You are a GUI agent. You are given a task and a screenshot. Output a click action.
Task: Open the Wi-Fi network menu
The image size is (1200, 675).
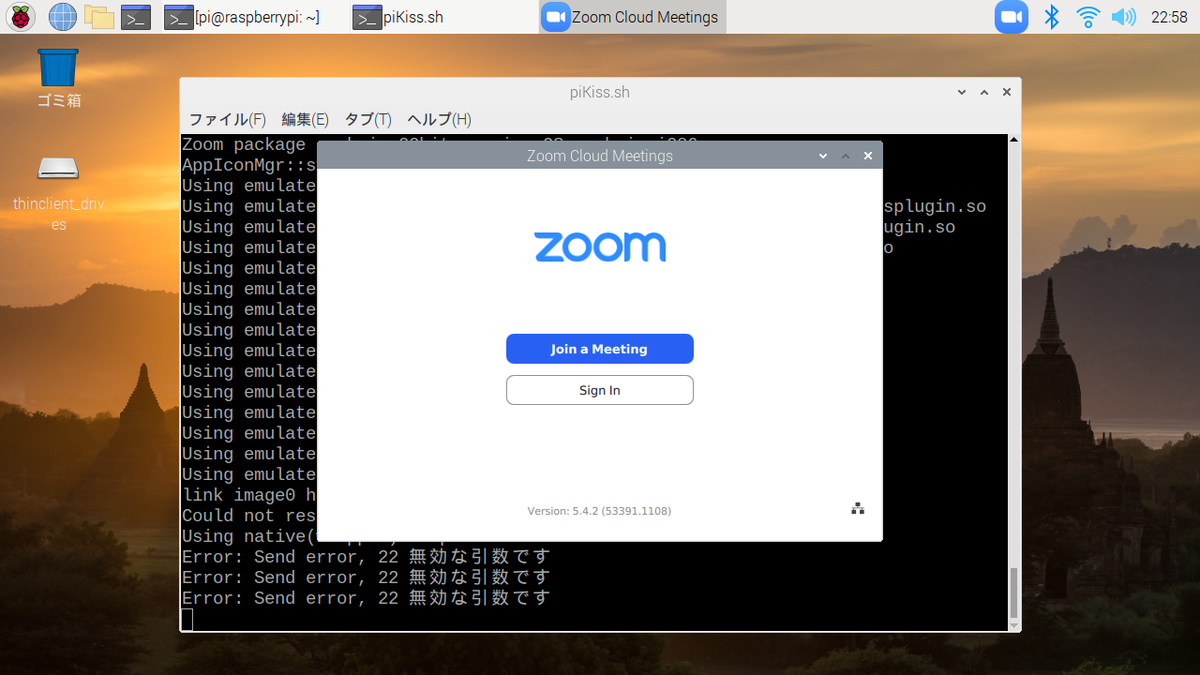1087,16
